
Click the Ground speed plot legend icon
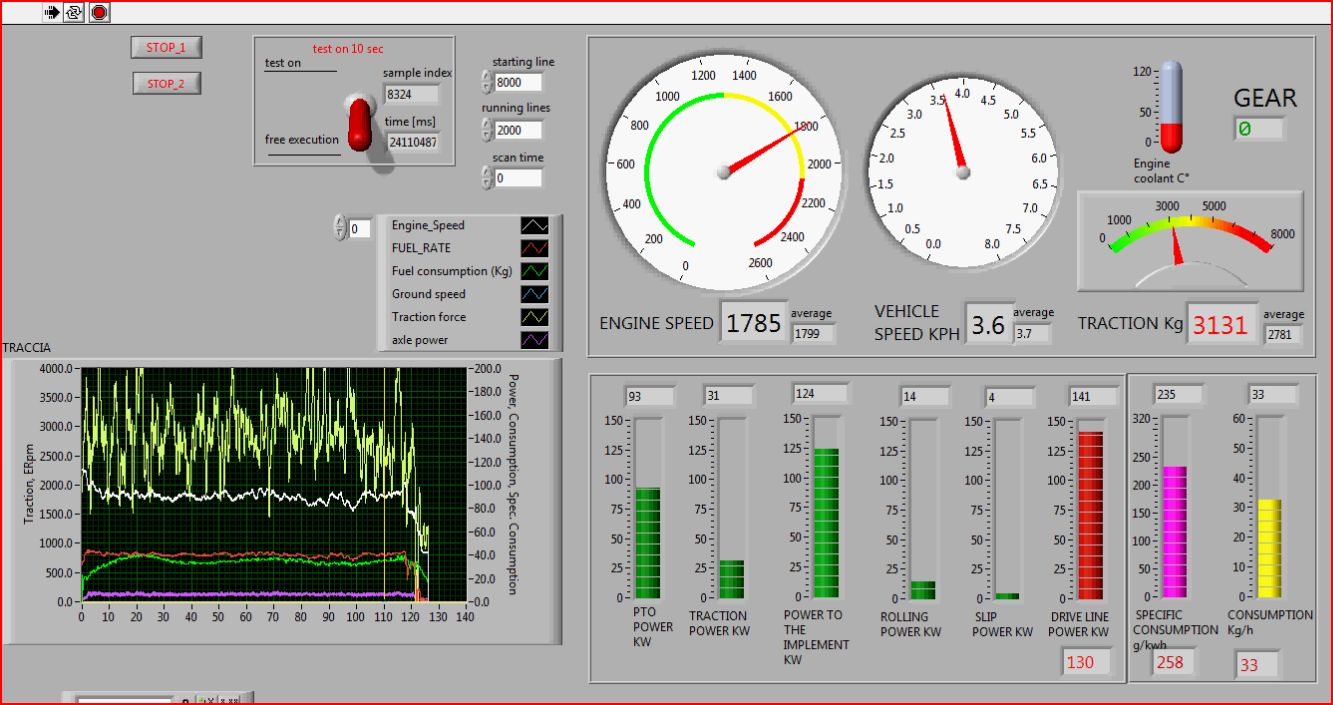point(534,295)
